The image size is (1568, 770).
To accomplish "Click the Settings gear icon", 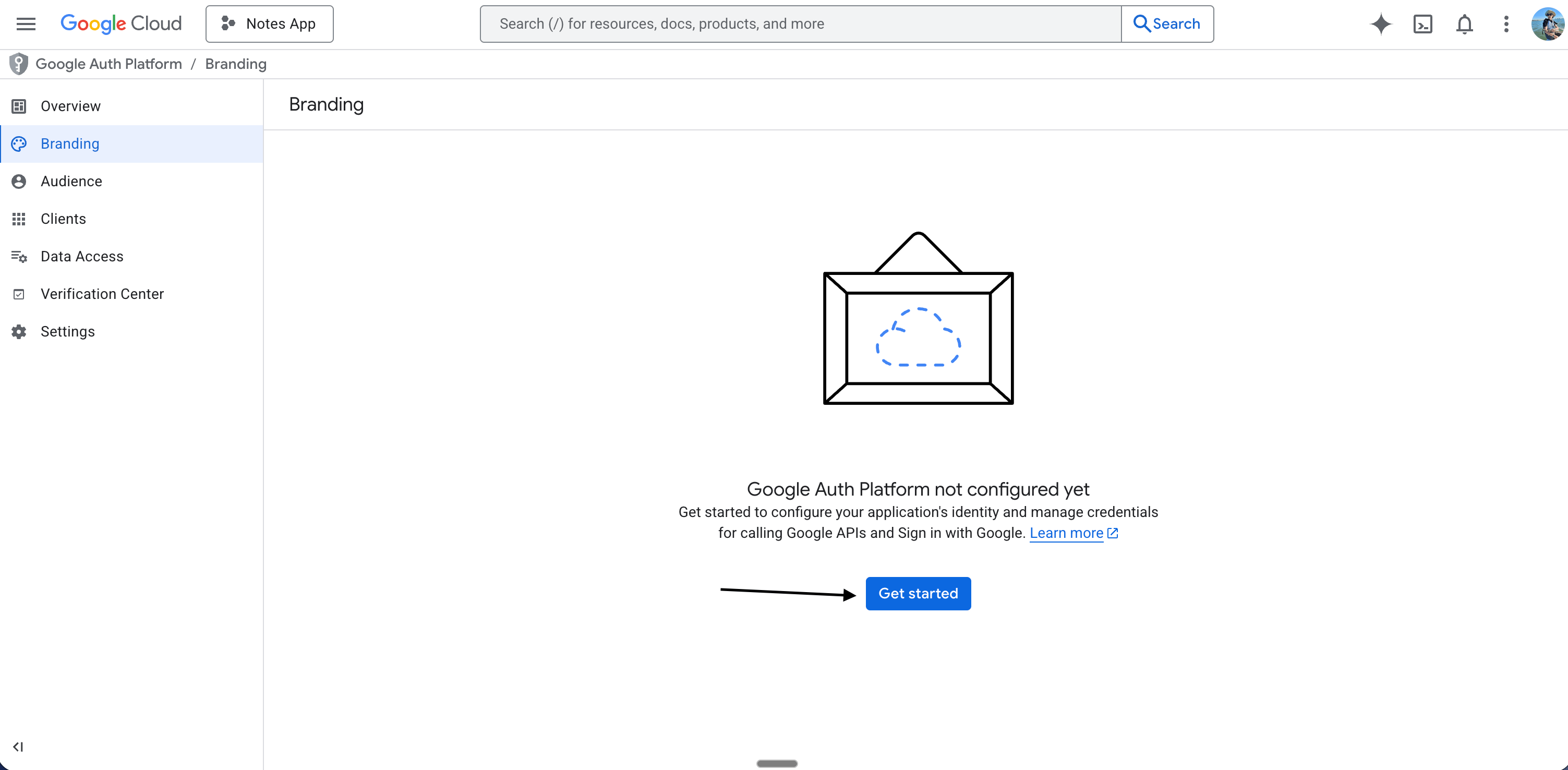I will [x=19, y=332].
